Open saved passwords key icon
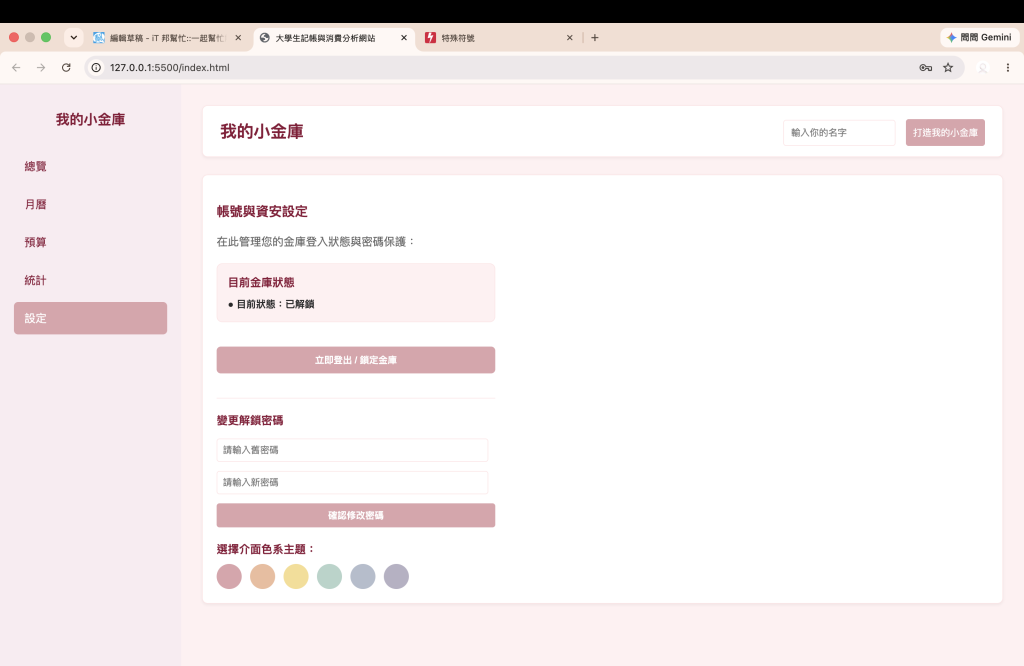The height and width of the screenshot is (666, 1024). pos(925,67)
